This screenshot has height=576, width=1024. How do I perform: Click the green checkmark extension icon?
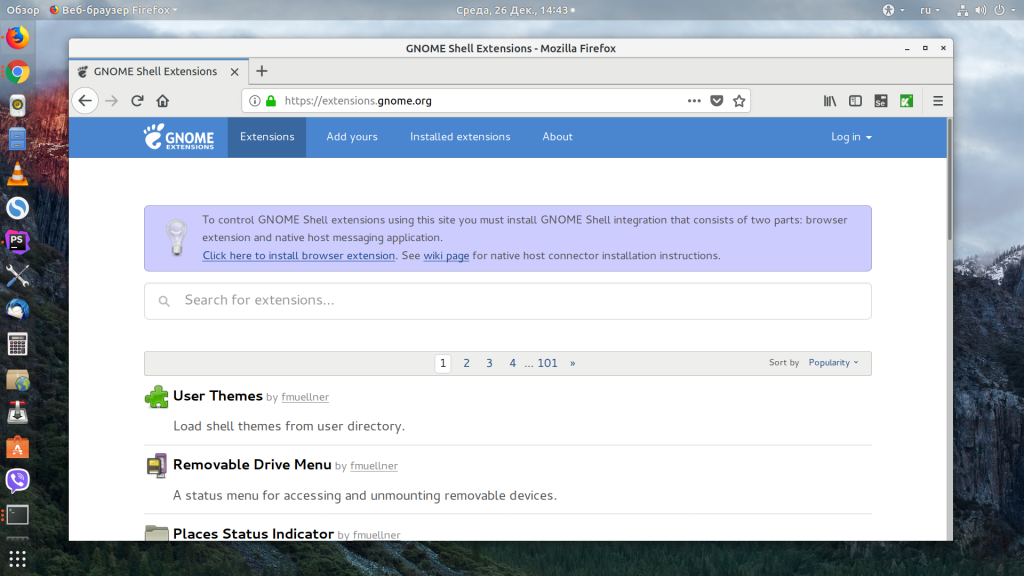[x=906, y=100]
